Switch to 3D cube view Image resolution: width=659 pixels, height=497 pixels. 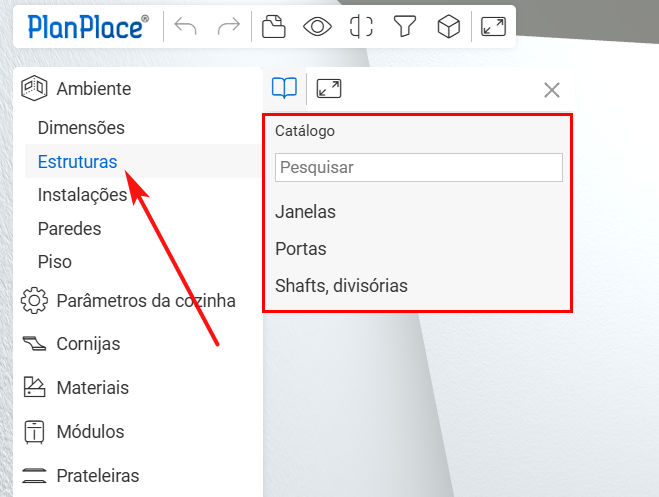[x=449, y=27]
